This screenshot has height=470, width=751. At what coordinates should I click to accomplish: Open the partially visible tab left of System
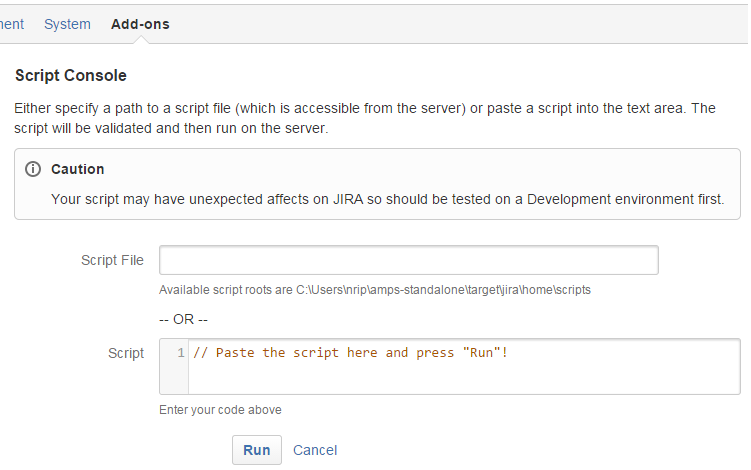(11, 24)
